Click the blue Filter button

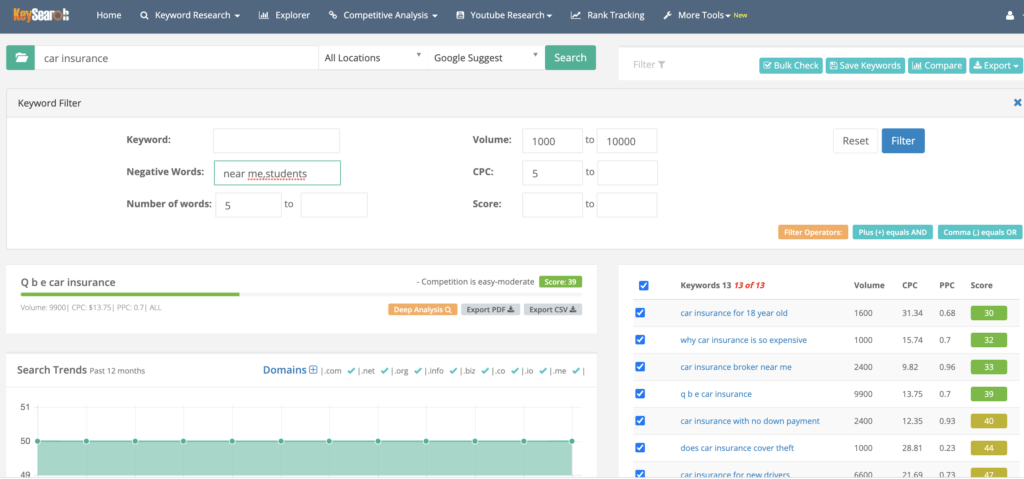click(903, 140)
